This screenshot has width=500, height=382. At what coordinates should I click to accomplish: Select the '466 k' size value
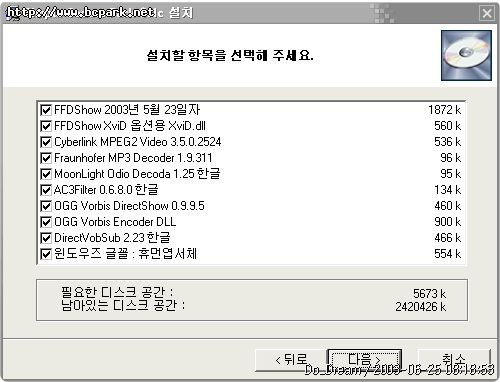click(x=448, y=238)
